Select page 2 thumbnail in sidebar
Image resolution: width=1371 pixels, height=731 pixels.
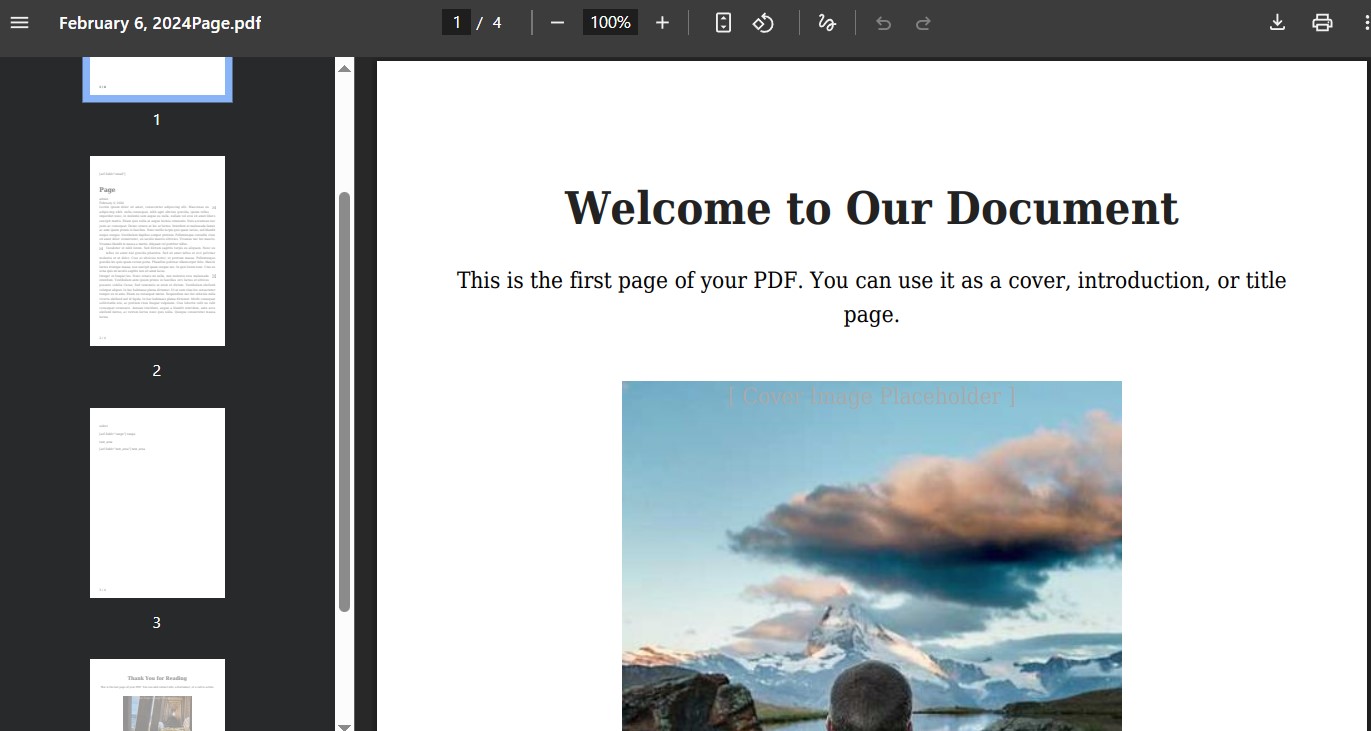[156, 250]
